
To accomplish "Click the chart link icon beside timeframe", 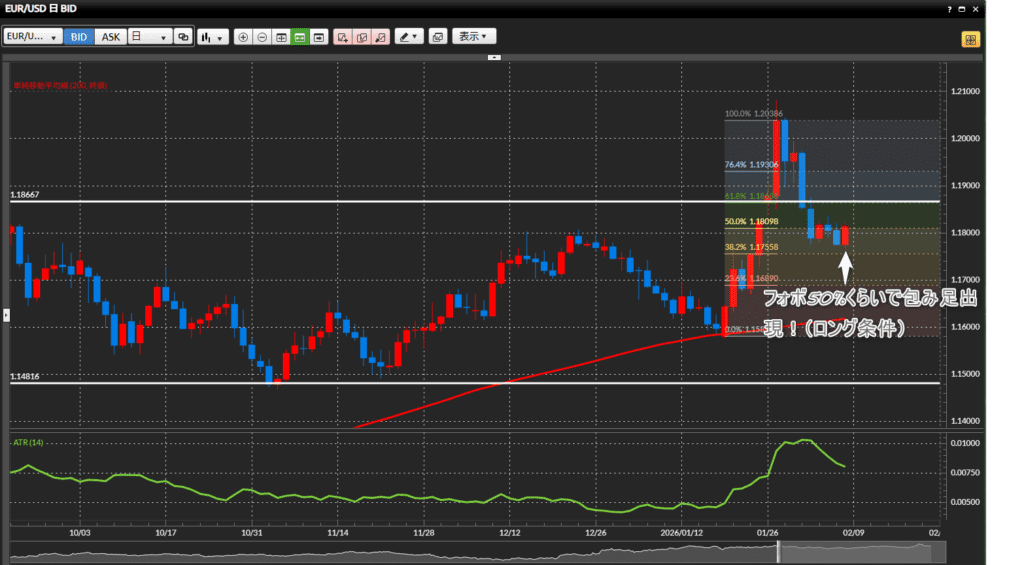I will tap(183, 37).
